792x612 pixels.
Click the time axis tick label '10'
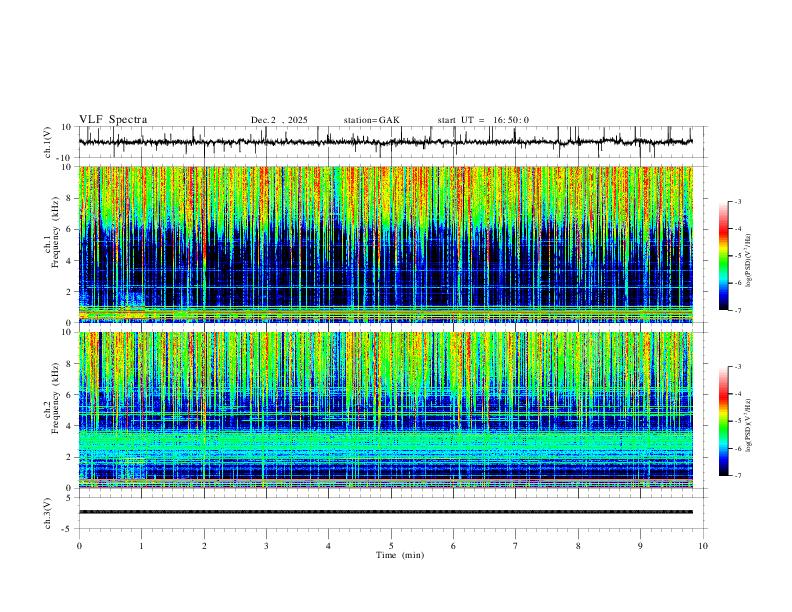point(703,546)
